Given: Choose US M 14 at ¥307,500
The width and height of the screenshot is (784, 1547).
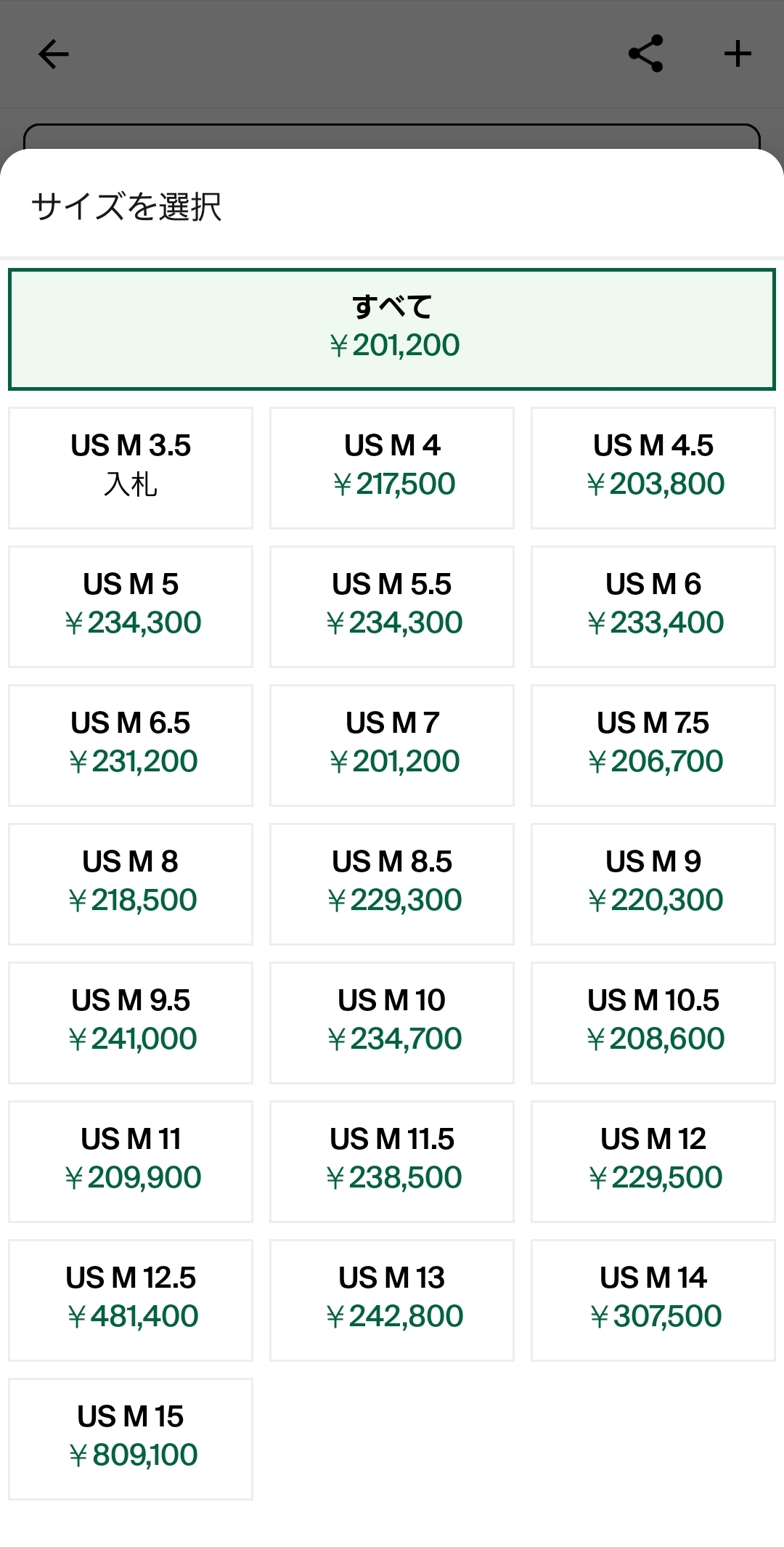Looking at the screenshot, I should coord(653,1300).
